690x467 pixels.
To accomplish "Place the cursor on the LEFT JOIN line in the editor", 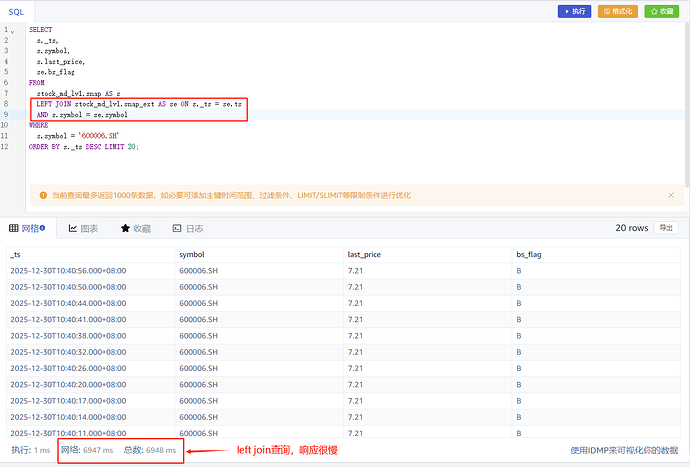I will tap(138, 104).
